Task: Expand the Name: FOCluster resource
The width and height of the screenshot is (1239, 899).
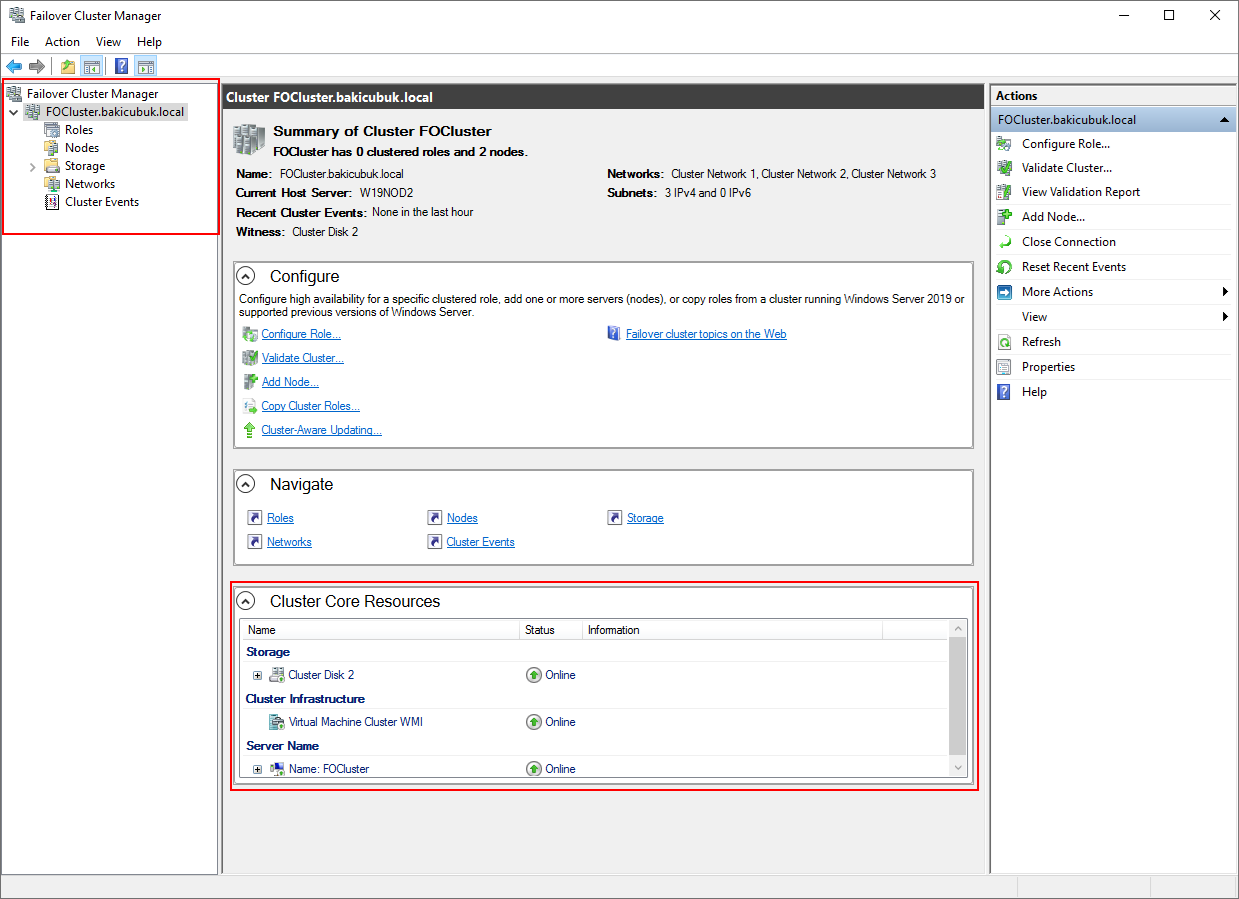Action: (257, 769)
